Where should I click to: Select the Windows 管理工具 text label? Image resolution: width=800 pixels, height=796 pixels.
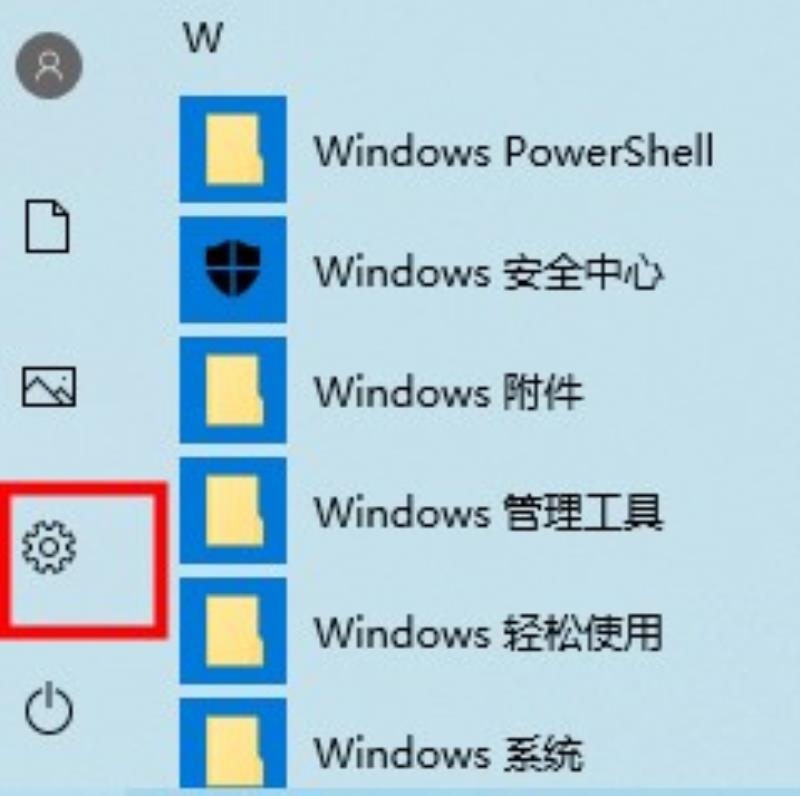pyautogui.click(x=488, y=512)
